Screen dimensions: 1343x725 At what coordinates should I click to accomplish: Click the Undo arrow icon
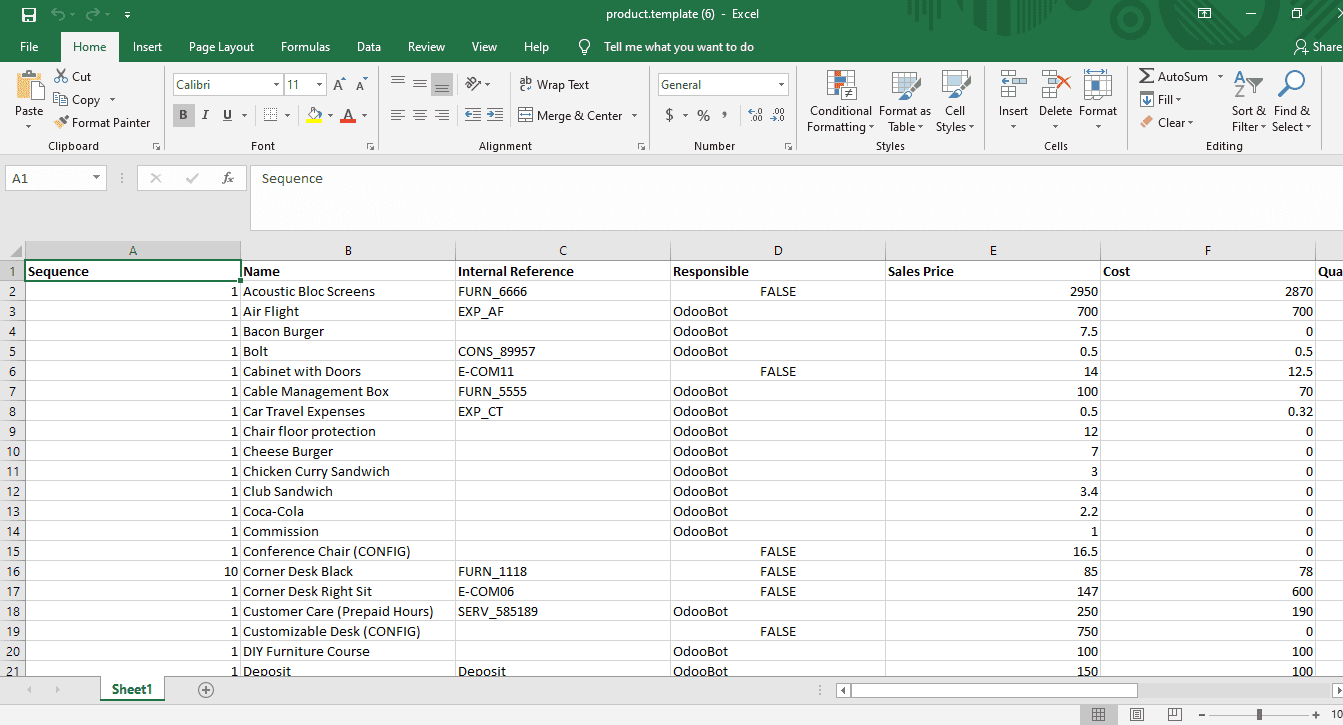(58, 15)
